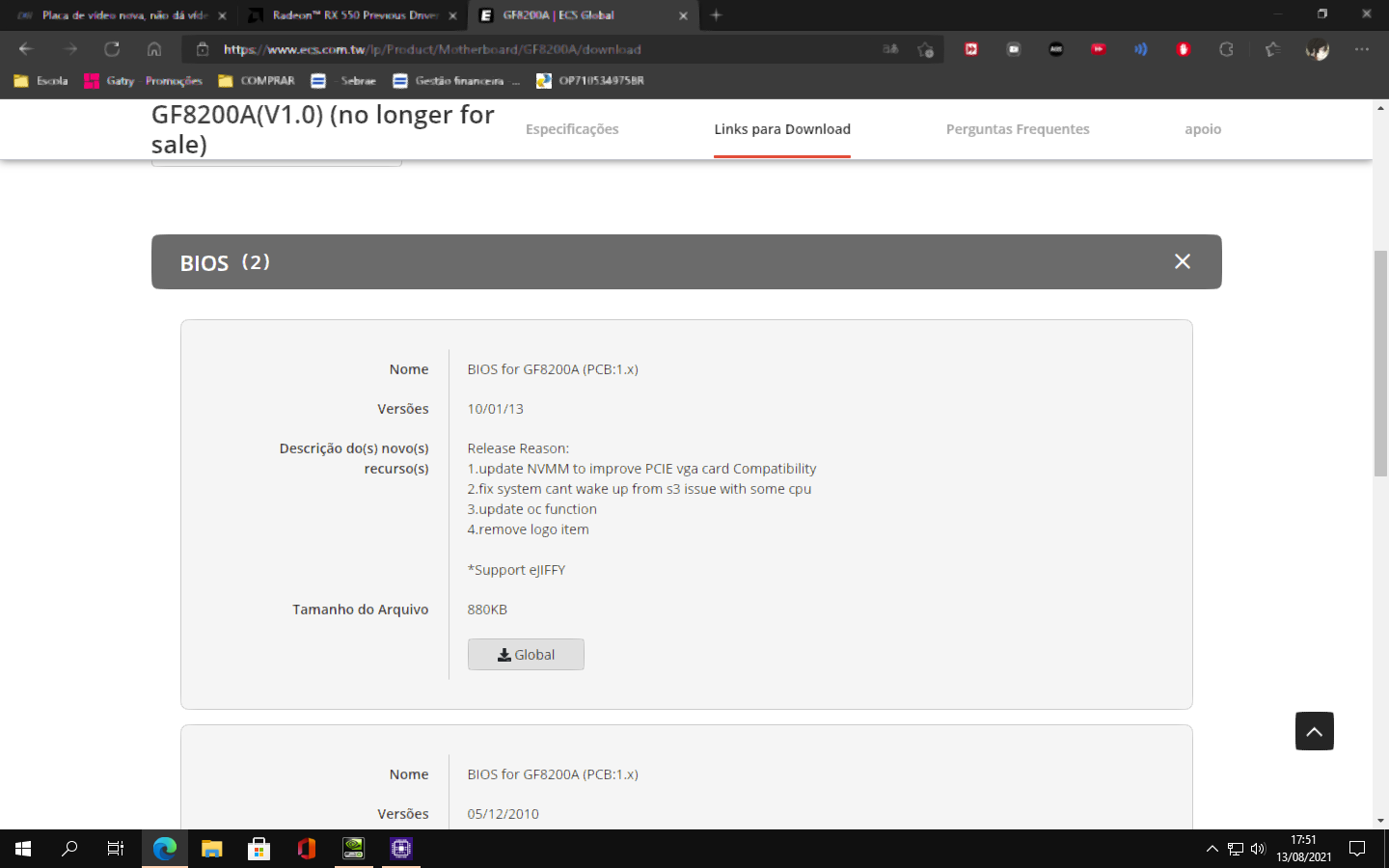Open the COMPRAR bookmark folder

click(257, 81)
